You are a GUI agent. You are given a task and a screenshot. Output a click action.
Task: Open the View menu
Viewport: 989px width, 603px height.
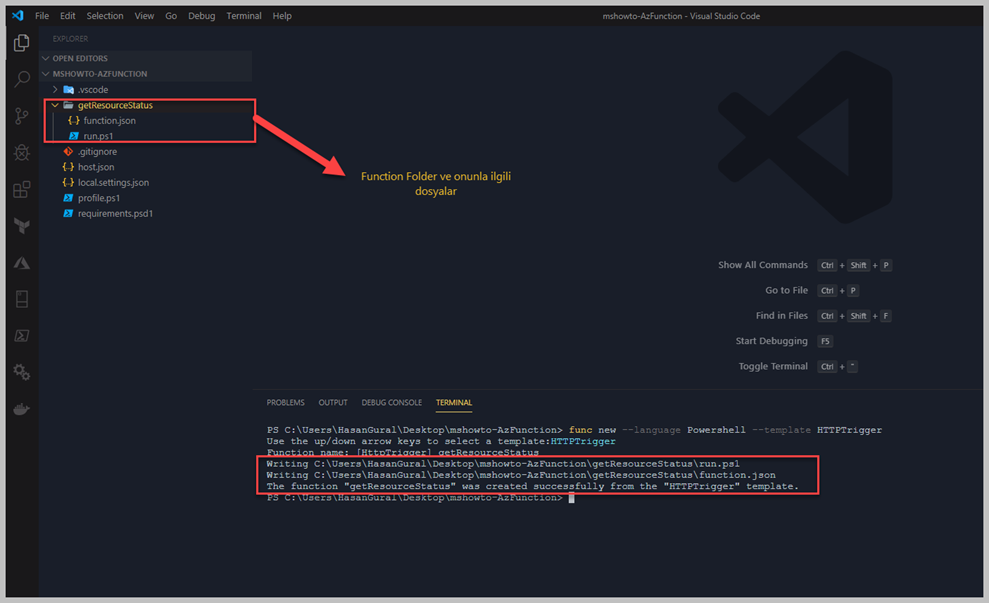[x=144, y=16]
